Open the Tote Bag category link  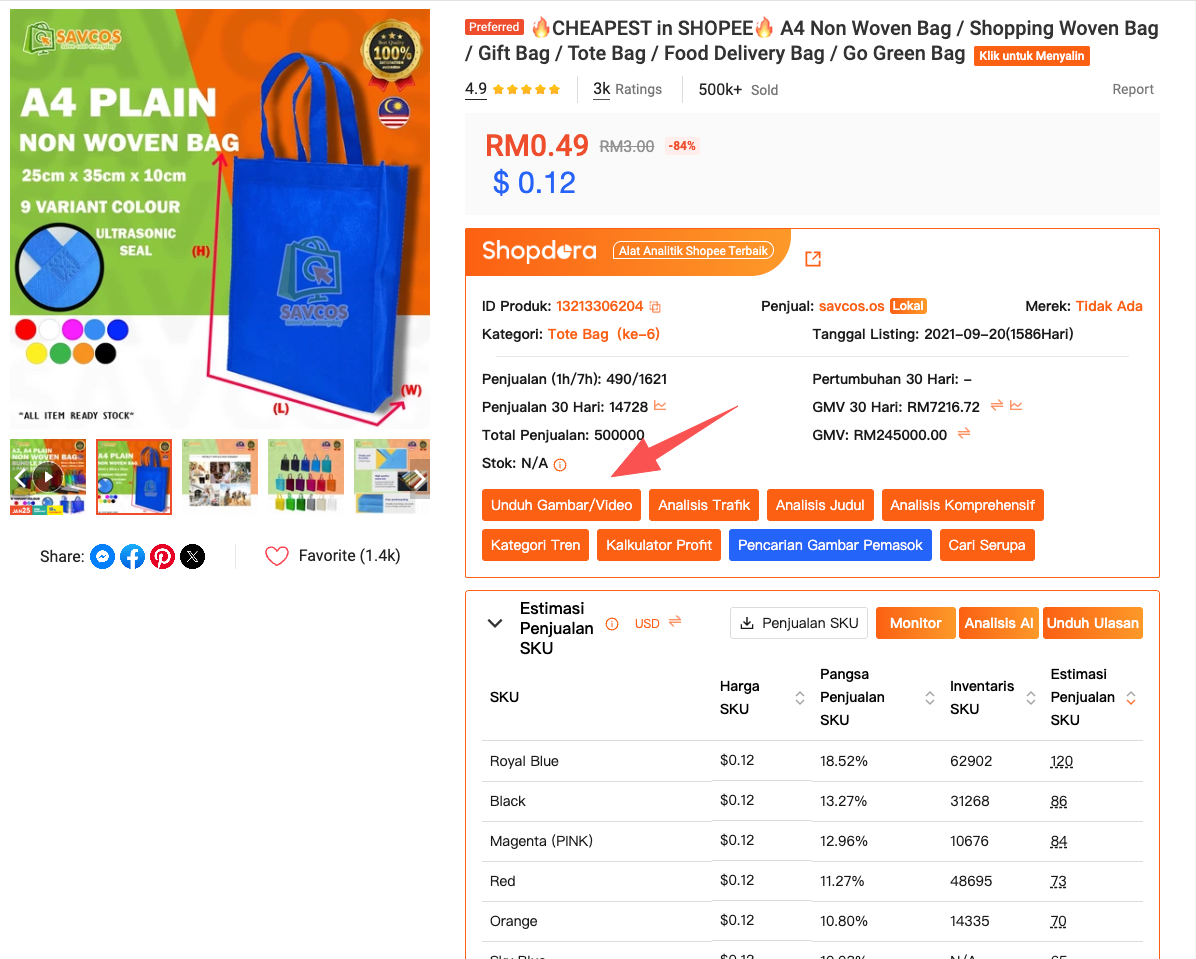point(604,334)
